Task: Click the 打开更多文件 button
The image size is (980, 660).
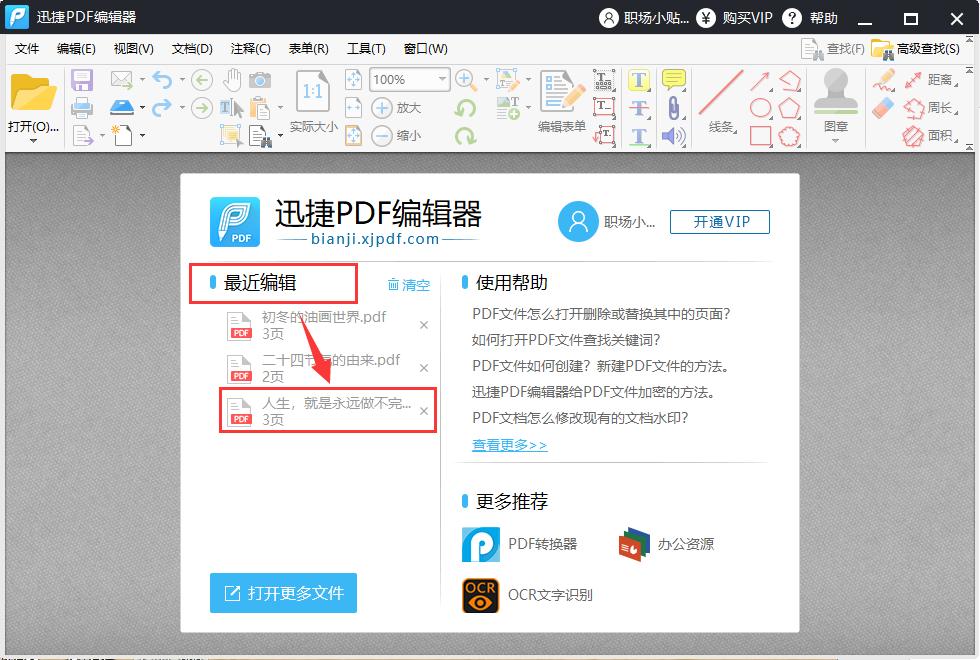Action: pos(283,593)
